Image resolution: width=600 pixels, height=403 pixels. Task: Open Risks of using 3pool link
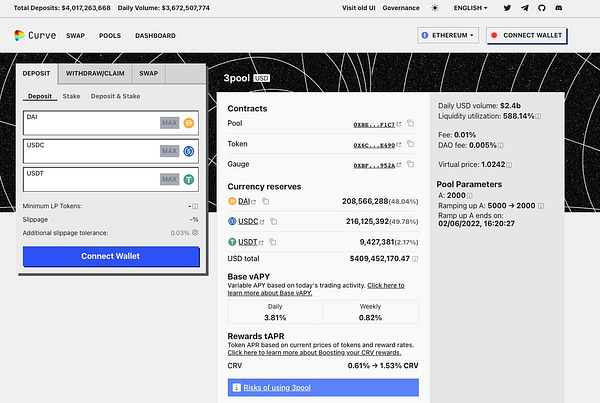click(x=277, y=388)
